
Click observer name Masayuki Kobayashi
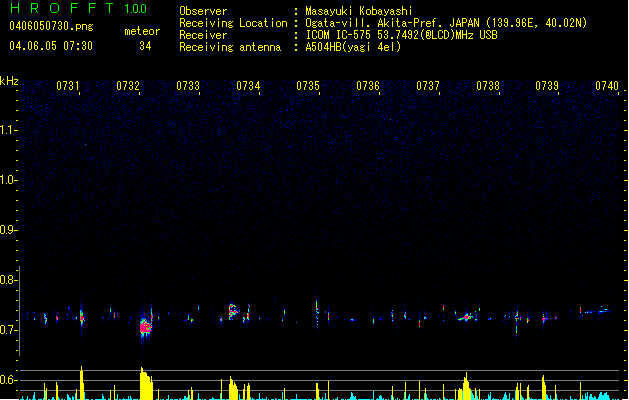pyautogui.click(x=359, y=11)
